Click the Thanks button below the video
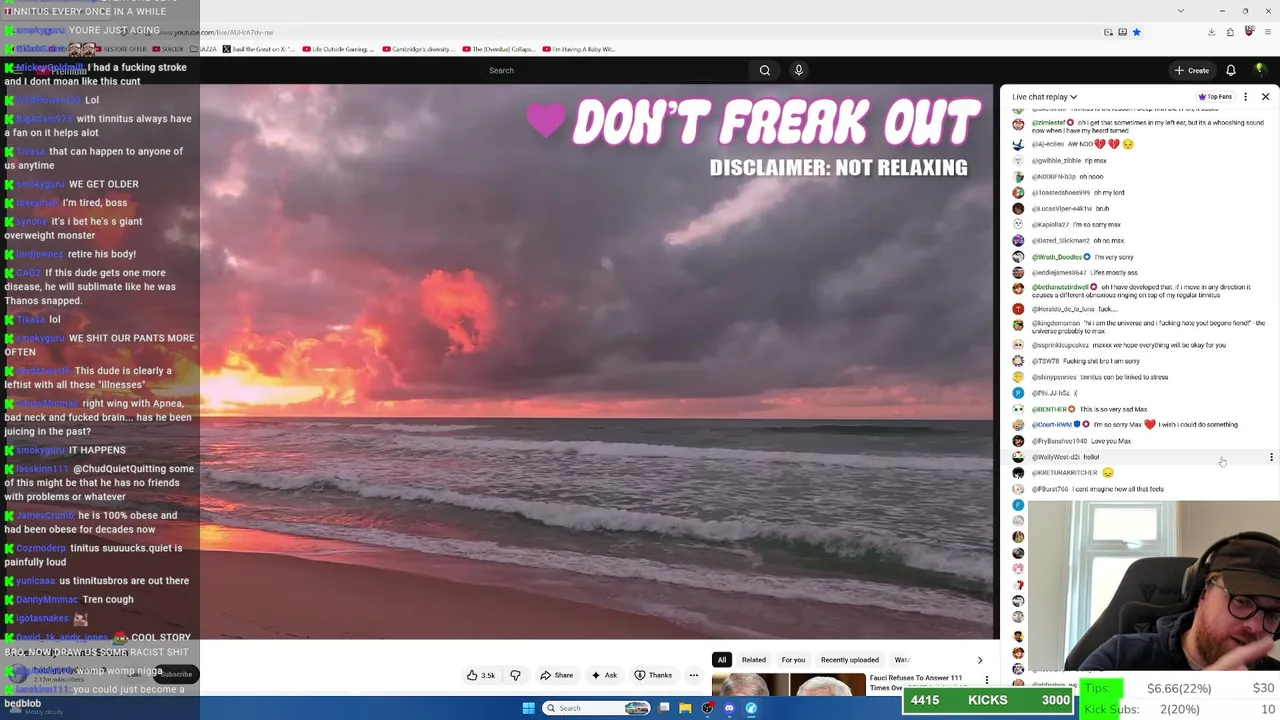The width and height of the screenshot is (1280, 720). (653, 675)
